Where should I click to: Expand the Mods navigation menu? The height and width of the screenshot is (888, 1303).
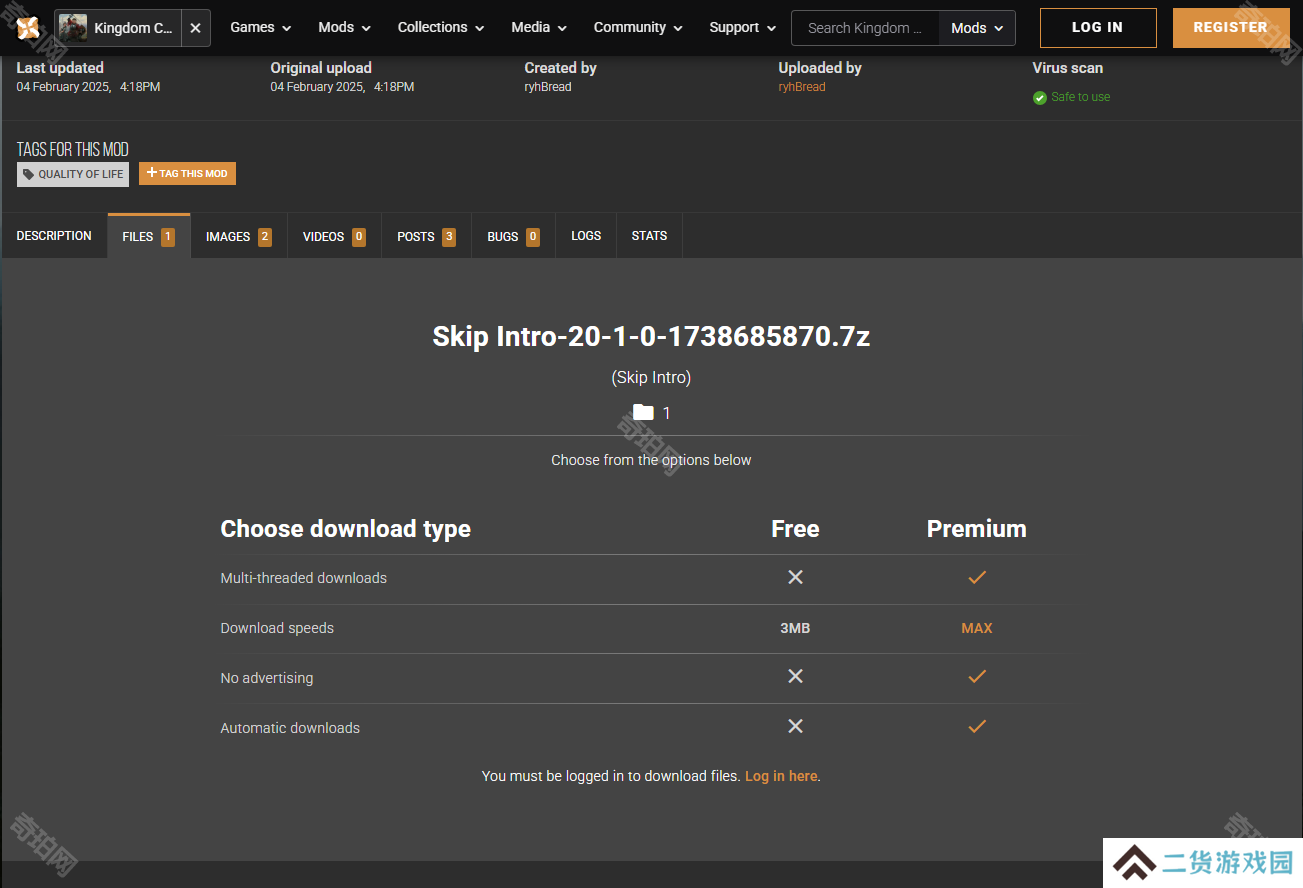point(345,28)
